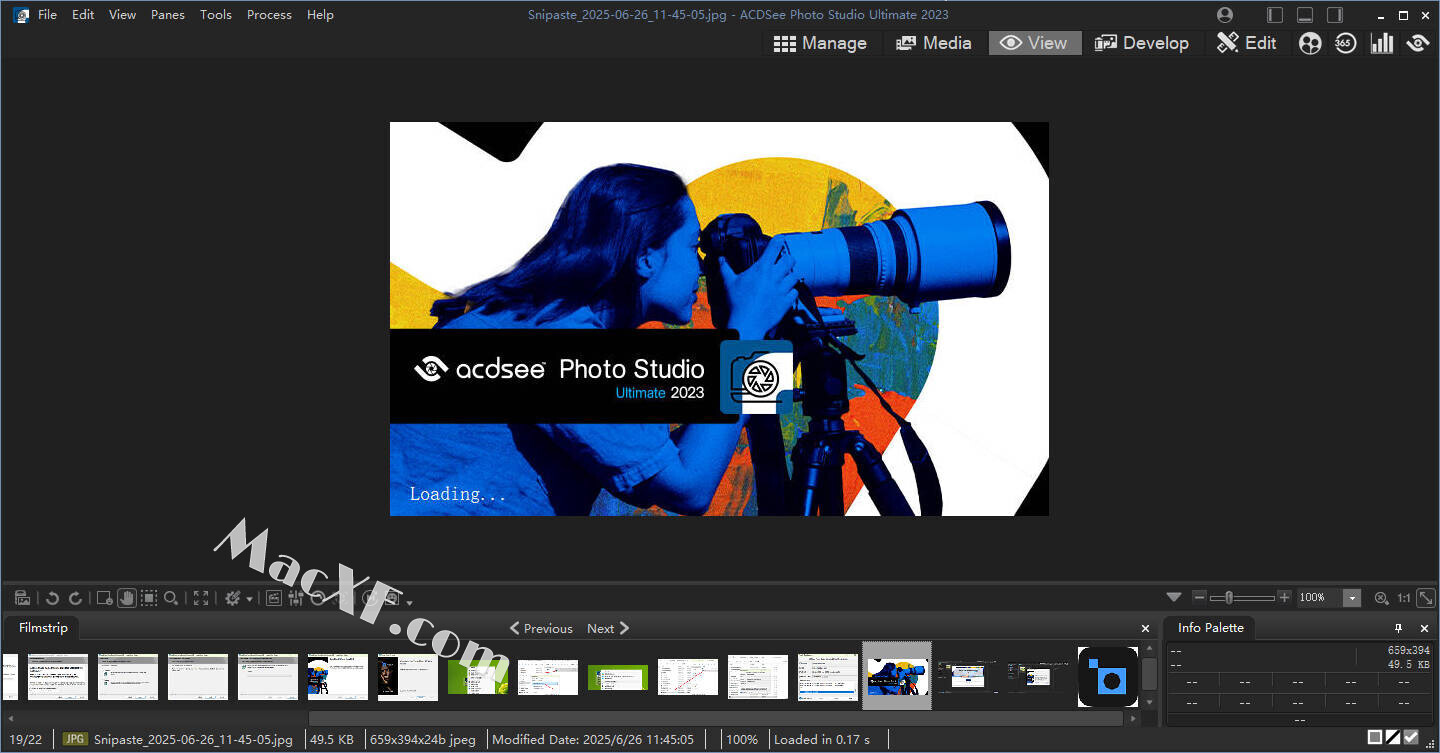The height and width of the screenshot is (753, 1440).
Task: Go to the Next image
Action: 608,628
